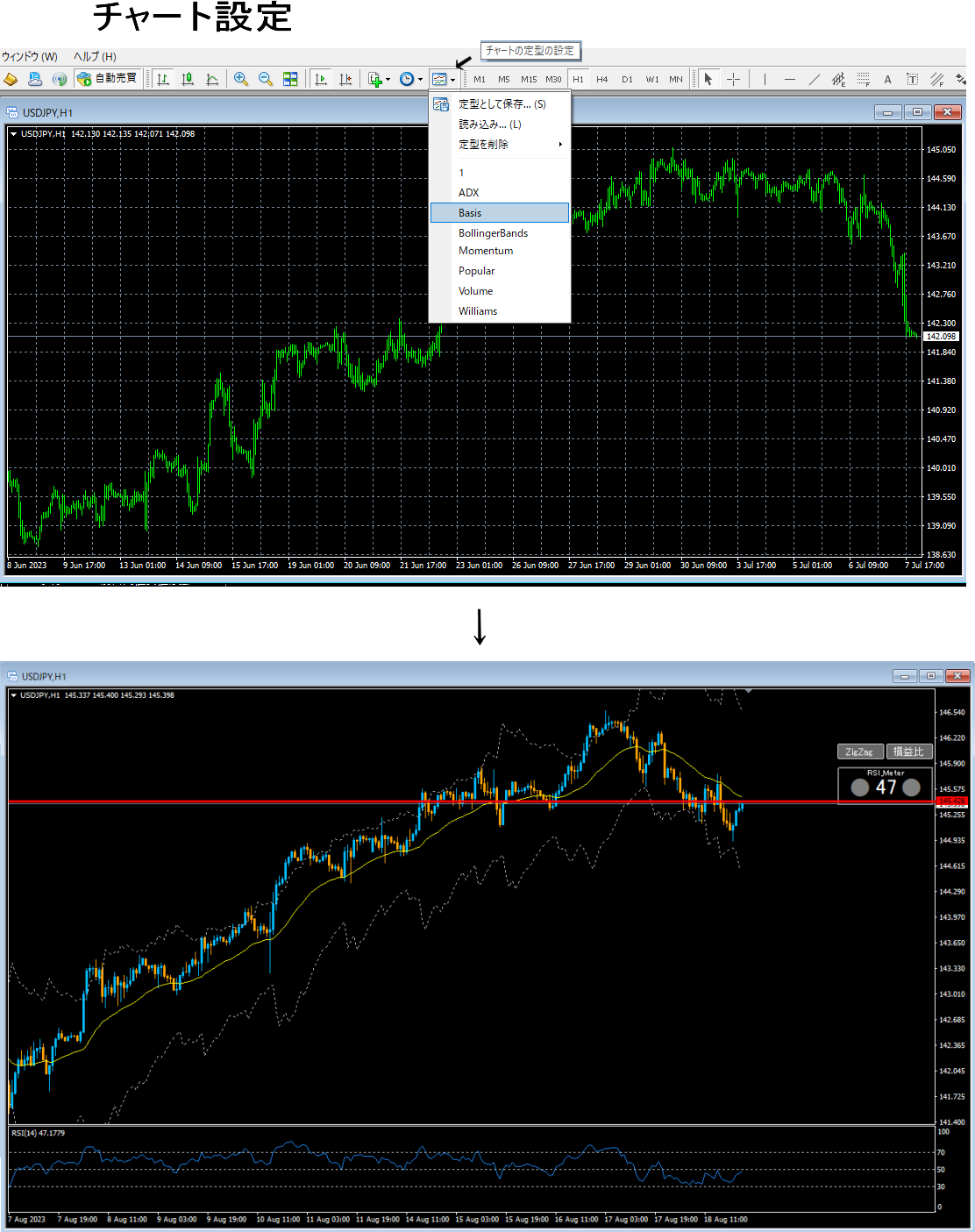Select the Fibonacci retracement tool
Screen dimensions: 975x1232
click(x=863, y=79)
